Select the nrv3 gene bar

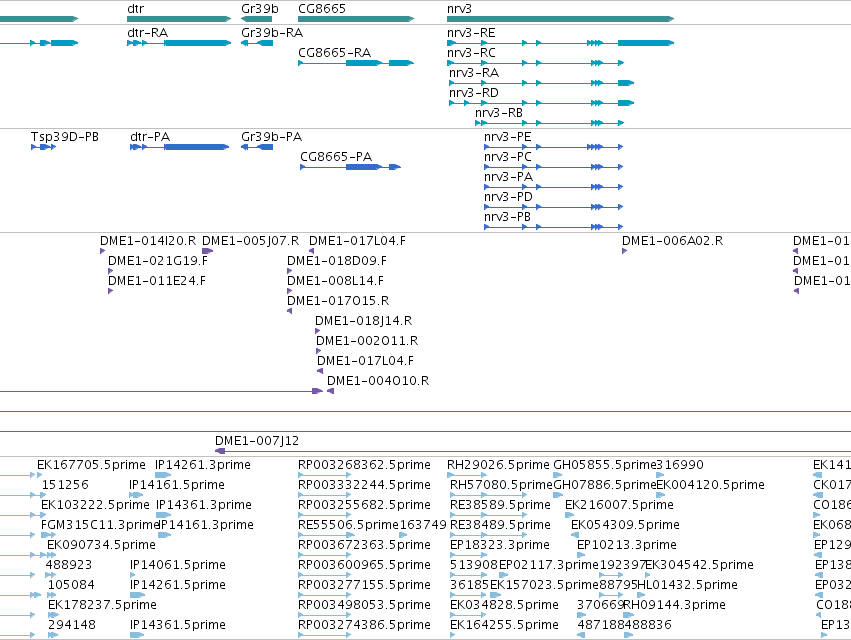[561, 19]
